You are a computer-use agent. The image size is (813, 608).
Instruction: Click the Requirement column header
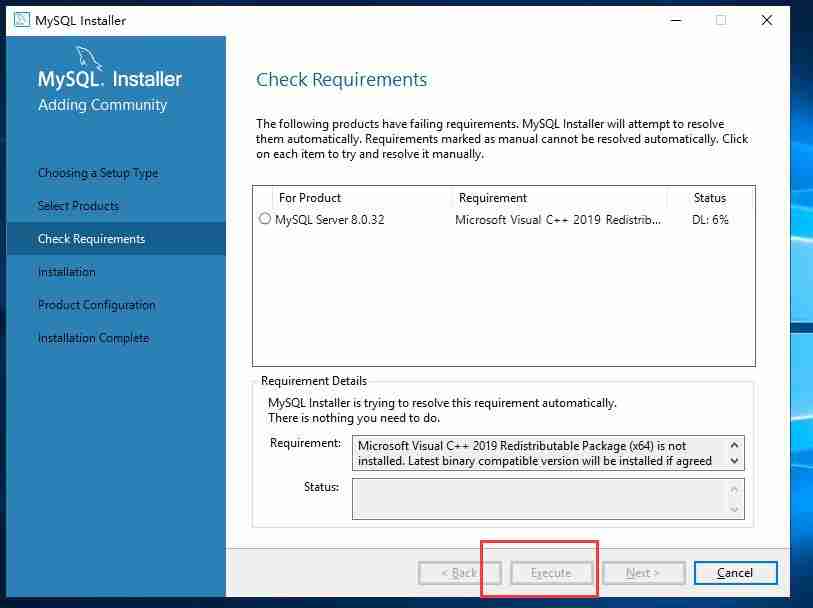pos(492,197)
